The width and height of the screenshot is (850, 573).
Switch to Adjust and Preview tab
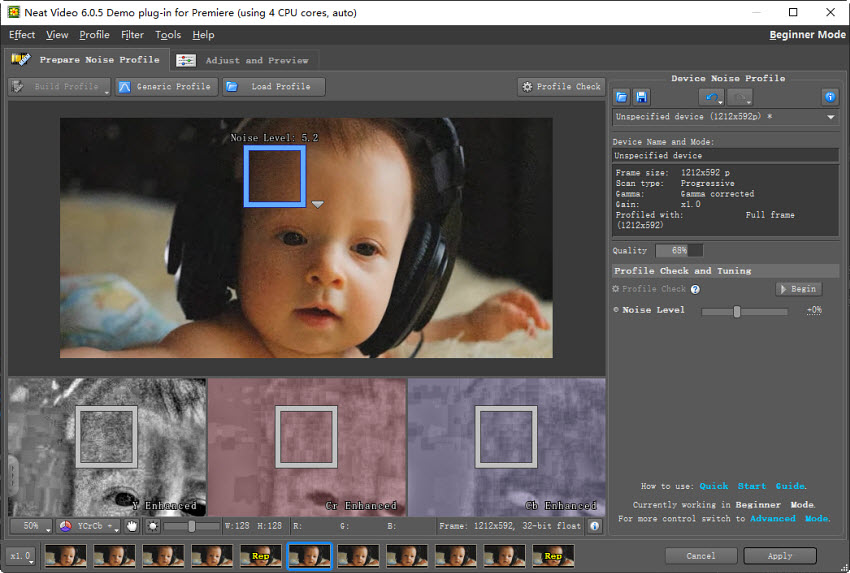(245, 60)
